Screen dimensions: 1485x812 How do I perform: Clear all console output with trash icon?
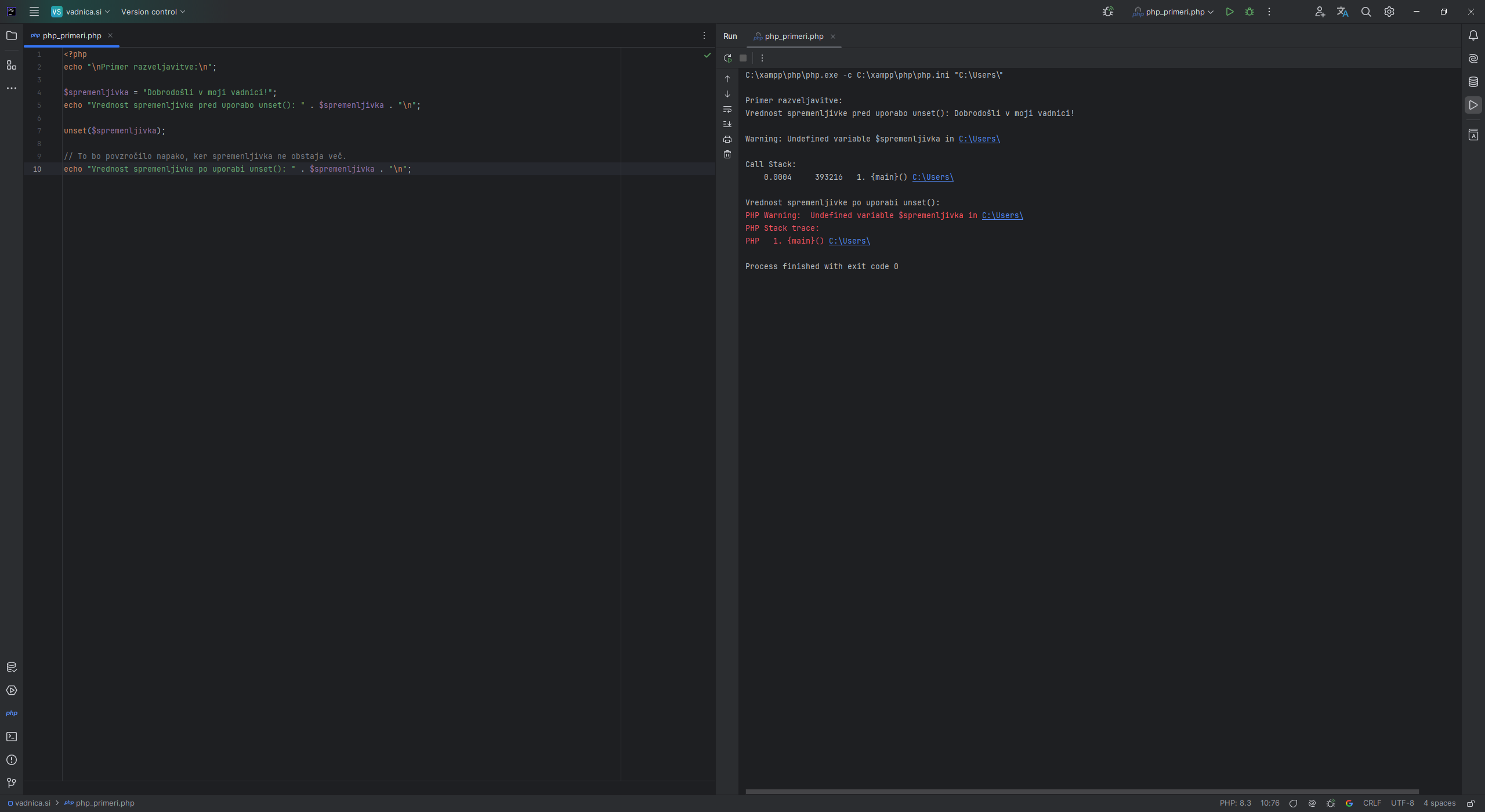727,154
